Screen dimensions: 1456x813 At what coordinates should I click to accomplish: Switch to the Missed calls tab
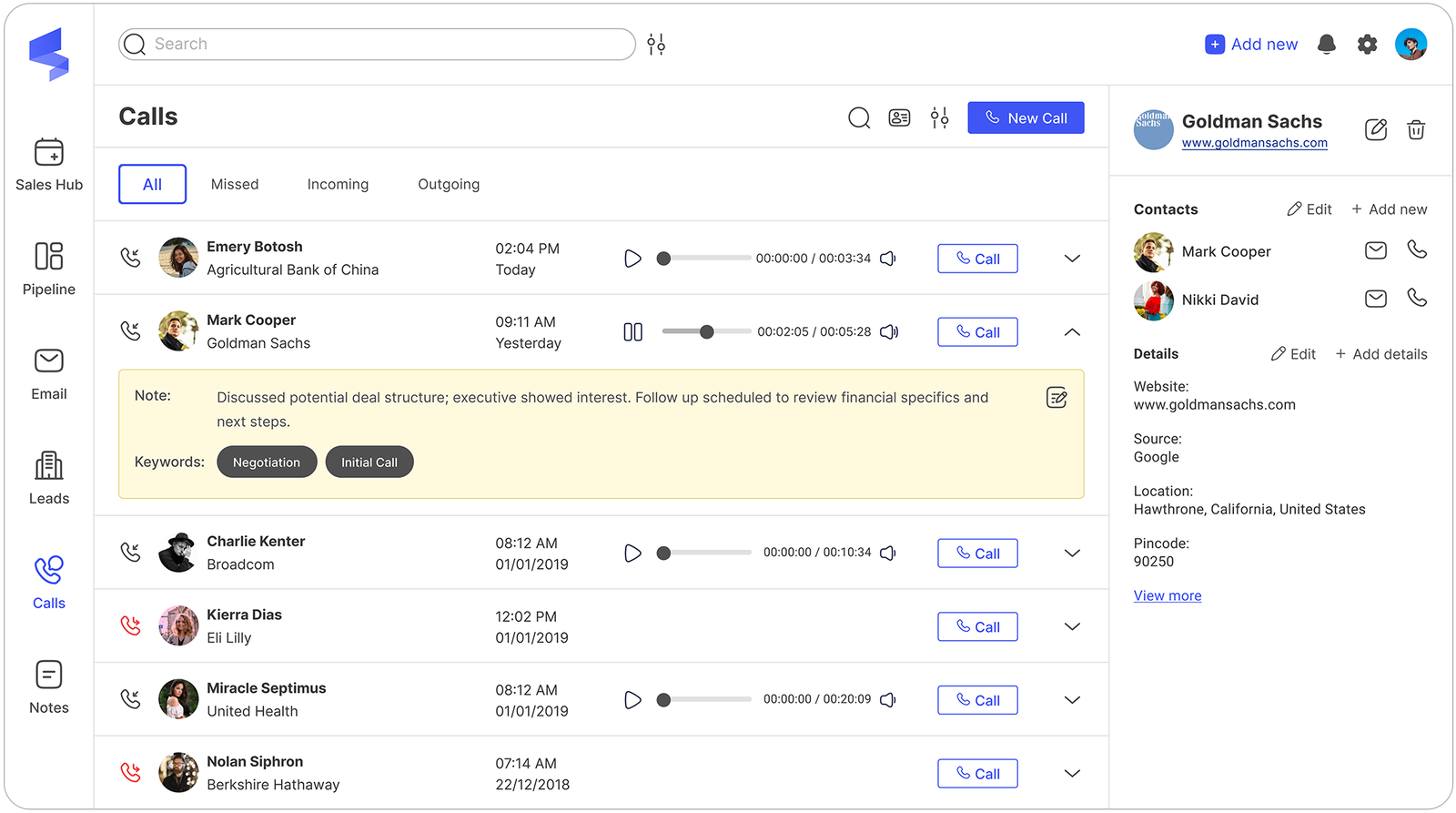coord(235,185)
